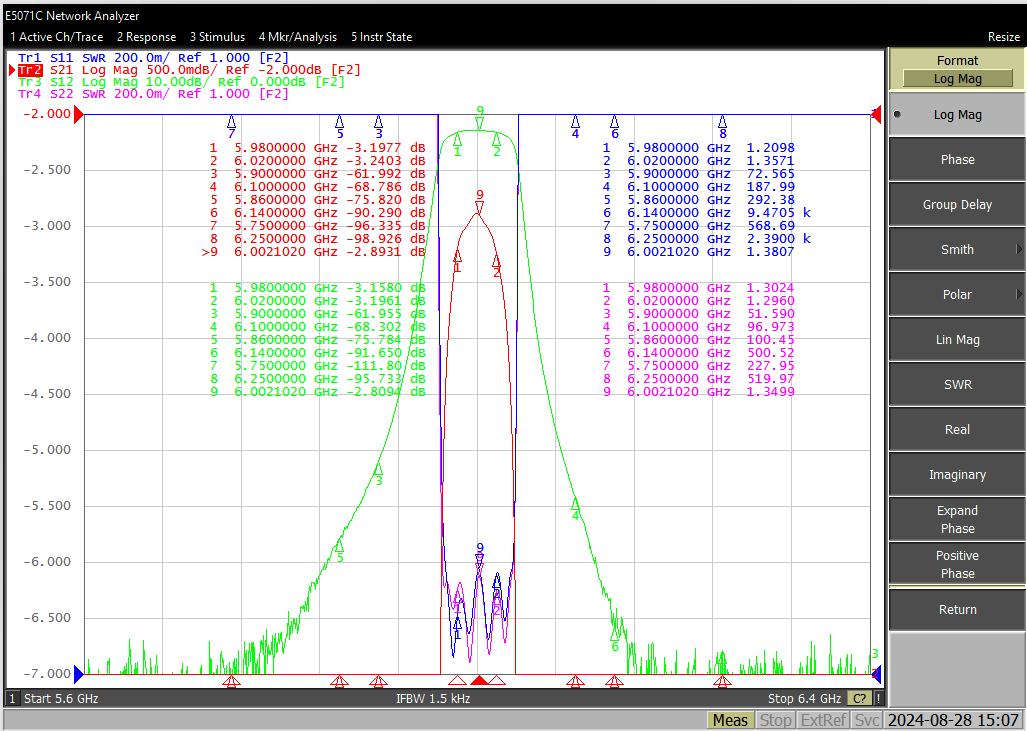
Task: Click green marker 9 at passband peak
Action: [479, 122]
